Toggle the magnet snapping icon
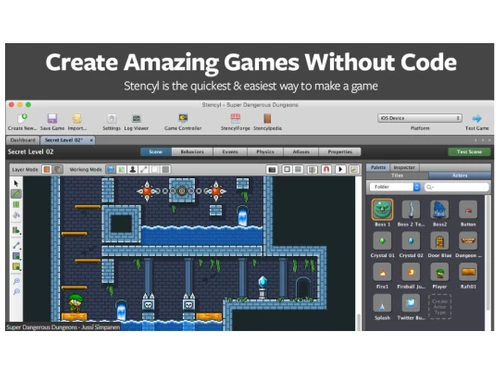500x375 pixels. (x=326, y=169)
